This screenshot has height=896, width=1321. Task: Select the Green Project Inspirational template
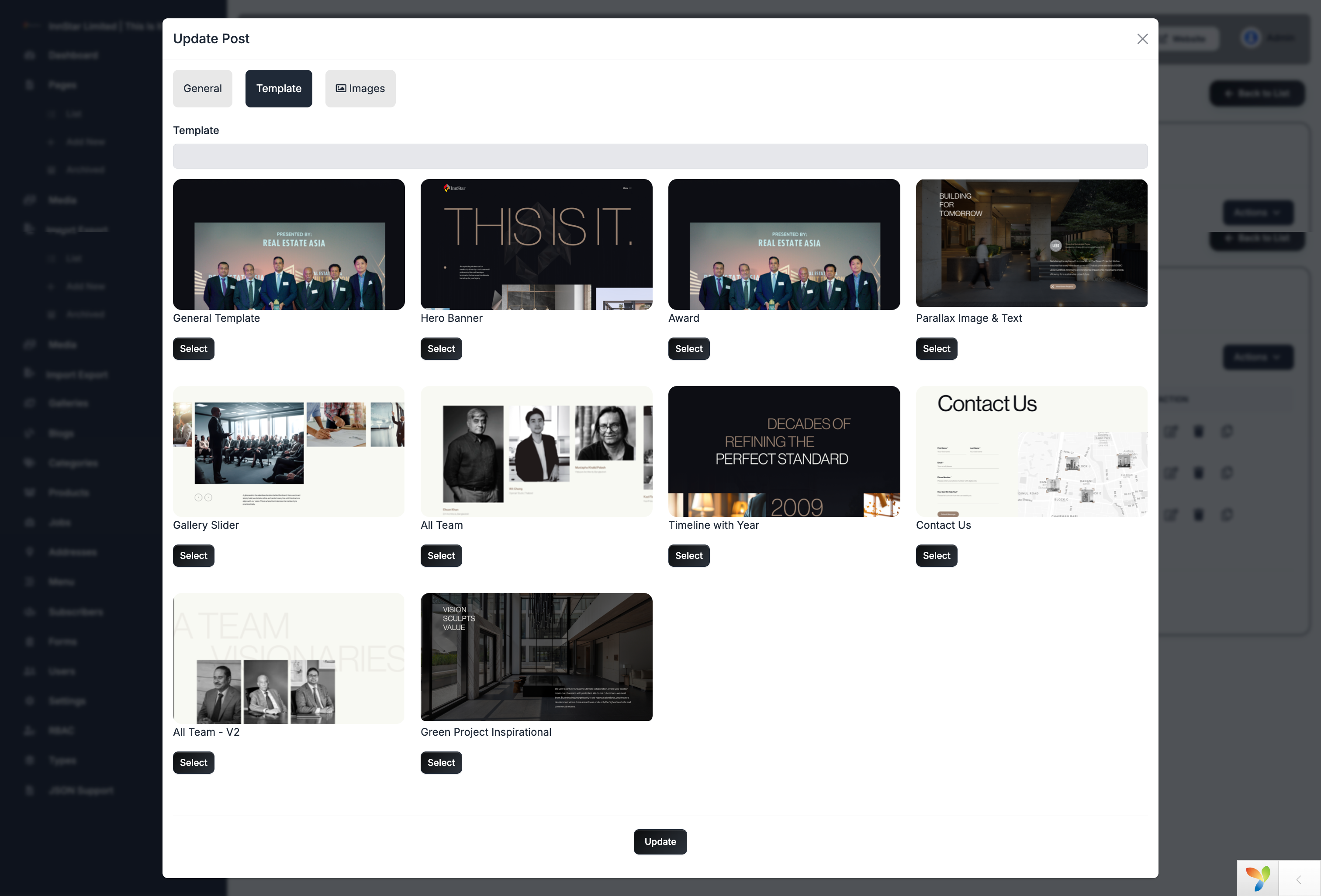(441, 762)
